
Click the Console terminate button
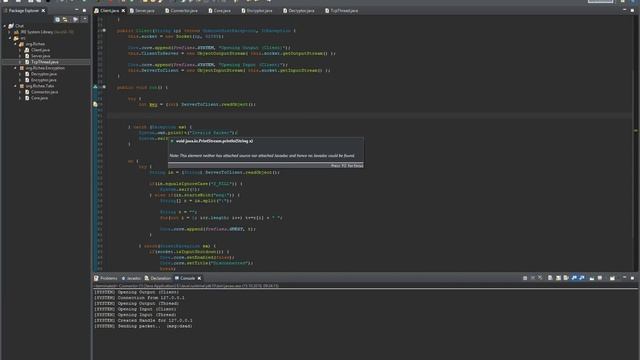[525, 278]
